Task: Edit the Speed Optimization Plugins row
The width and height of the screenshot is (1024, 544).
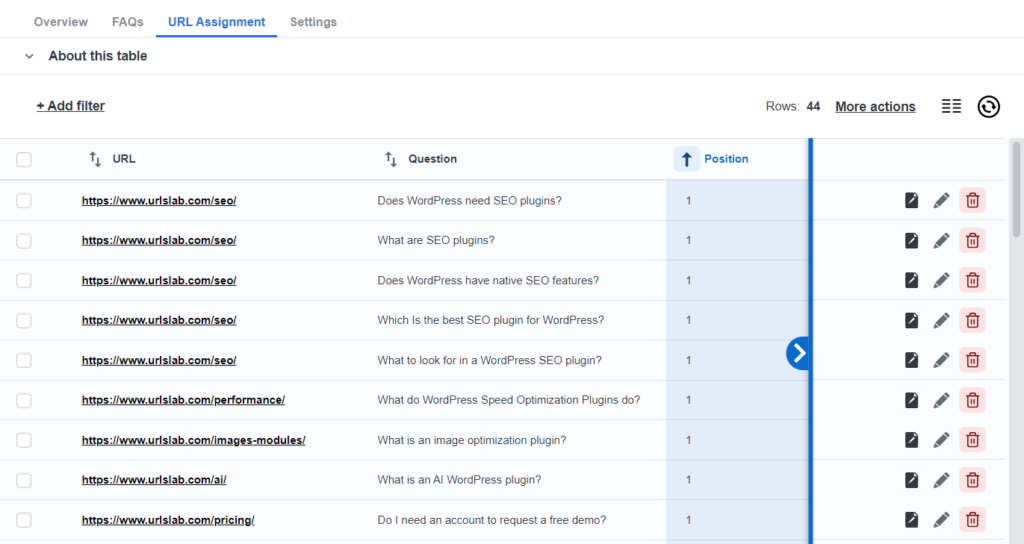Action: point(941,400)
